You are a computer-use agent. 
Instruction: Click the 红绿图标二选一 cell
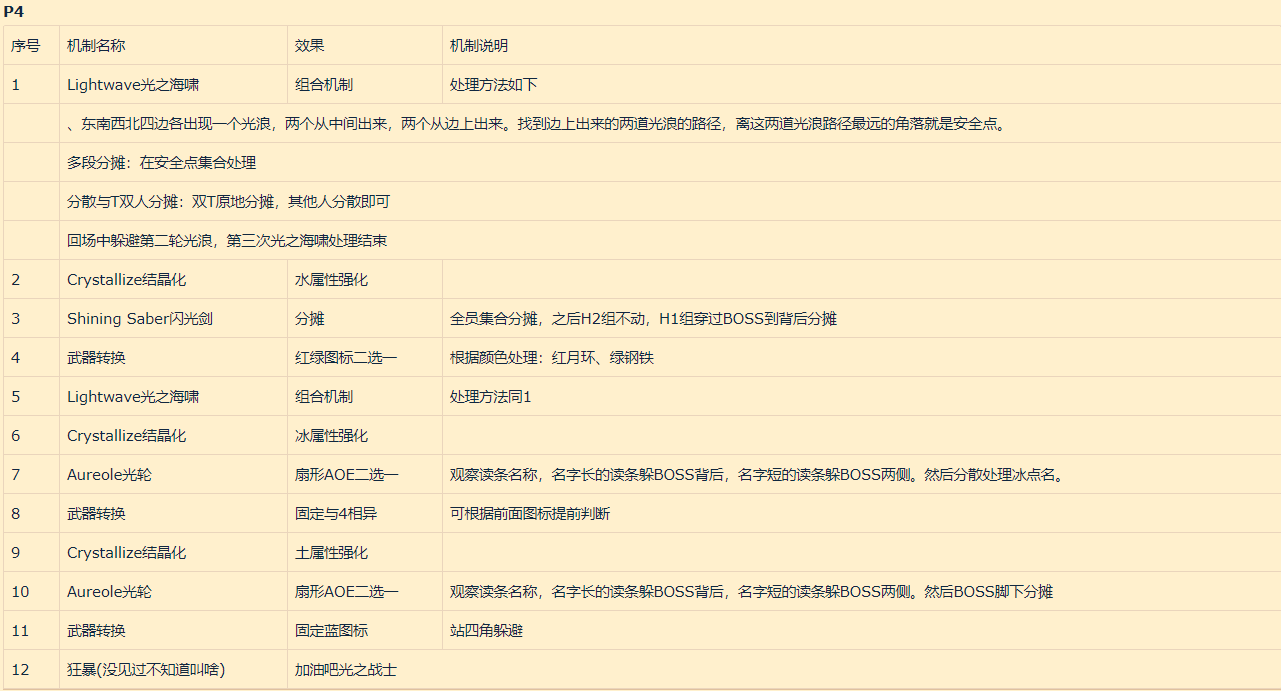(346, 358)
